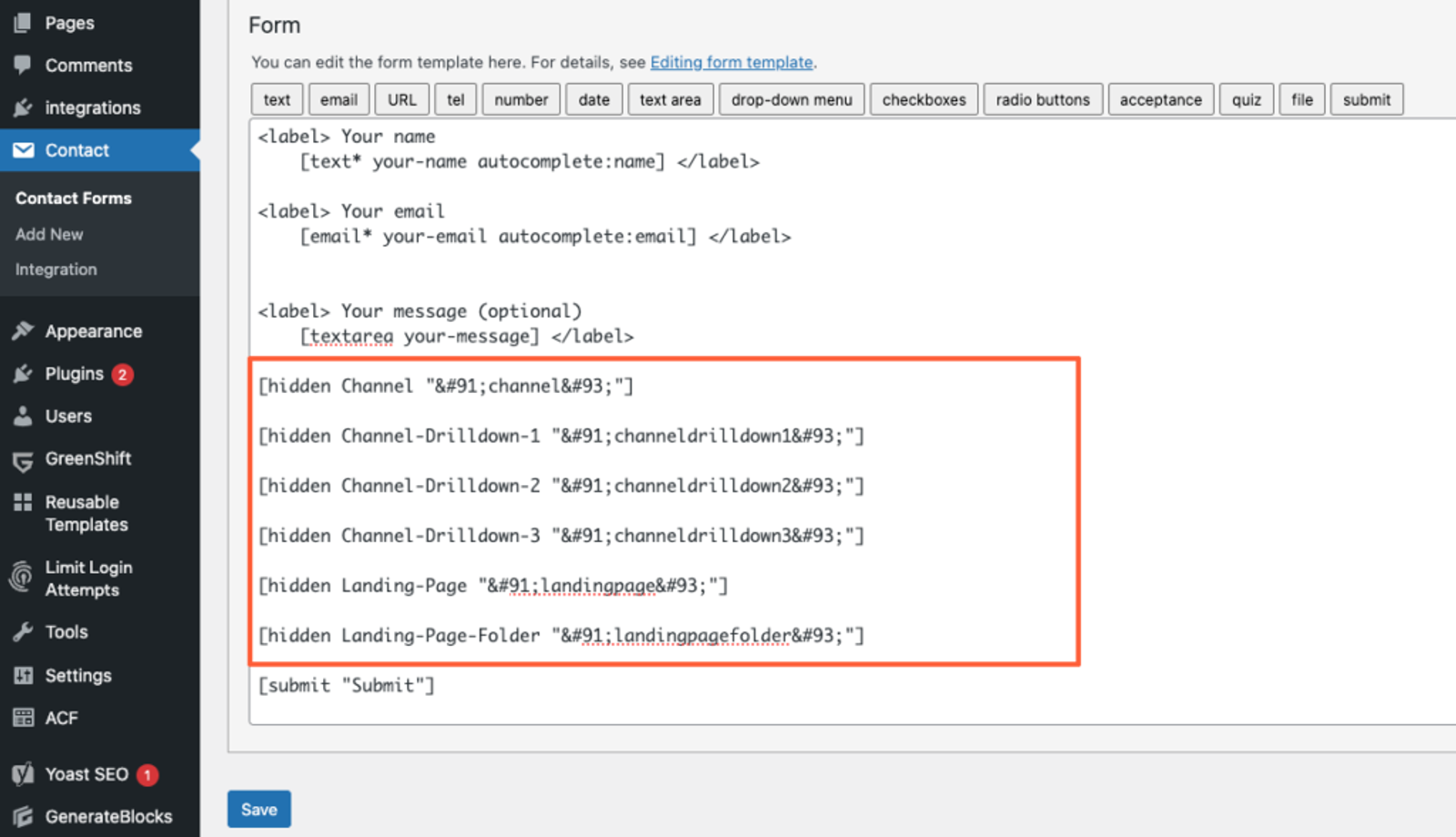The image size is (1456, 837).
Task: Open the Tools menu label
Action: tap(66, 631)
